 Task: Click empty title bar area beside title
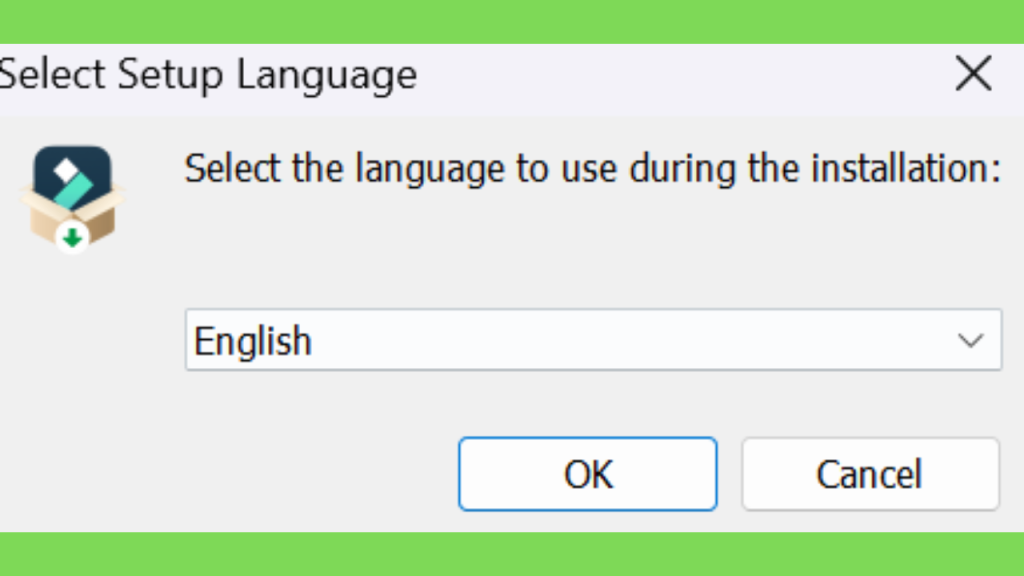pyautogui.click(x=679, y=75)
